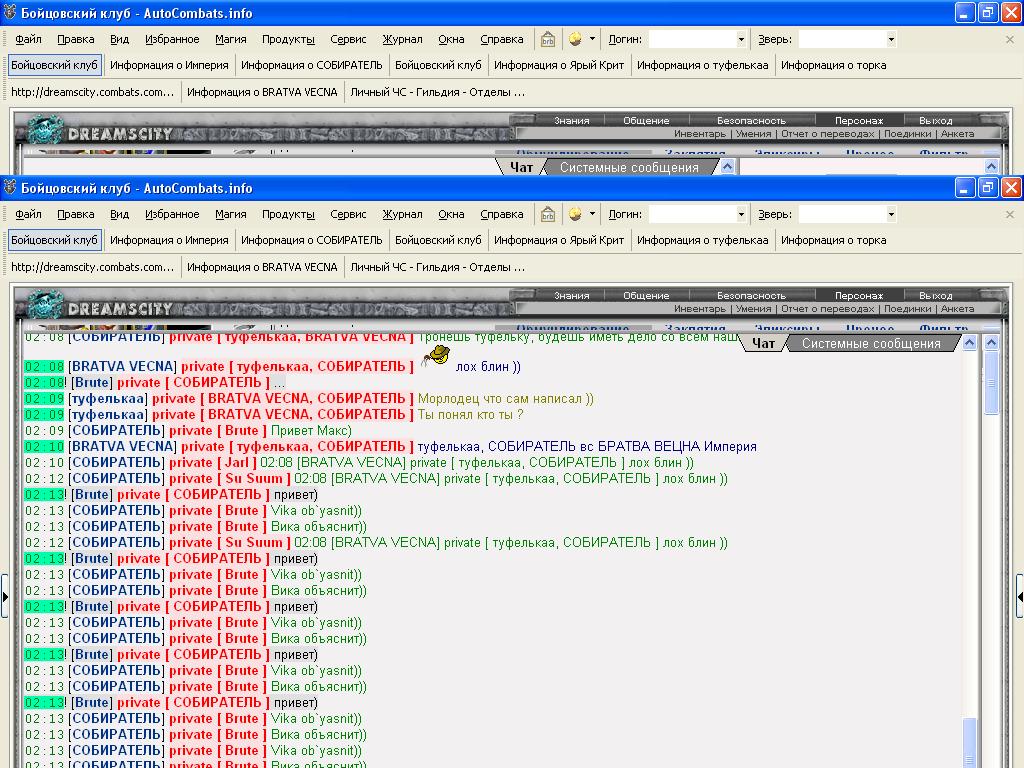Expand left side panel arrow in front window
This screenshot has height=768, width=1024.
click(x=5, y=596)
